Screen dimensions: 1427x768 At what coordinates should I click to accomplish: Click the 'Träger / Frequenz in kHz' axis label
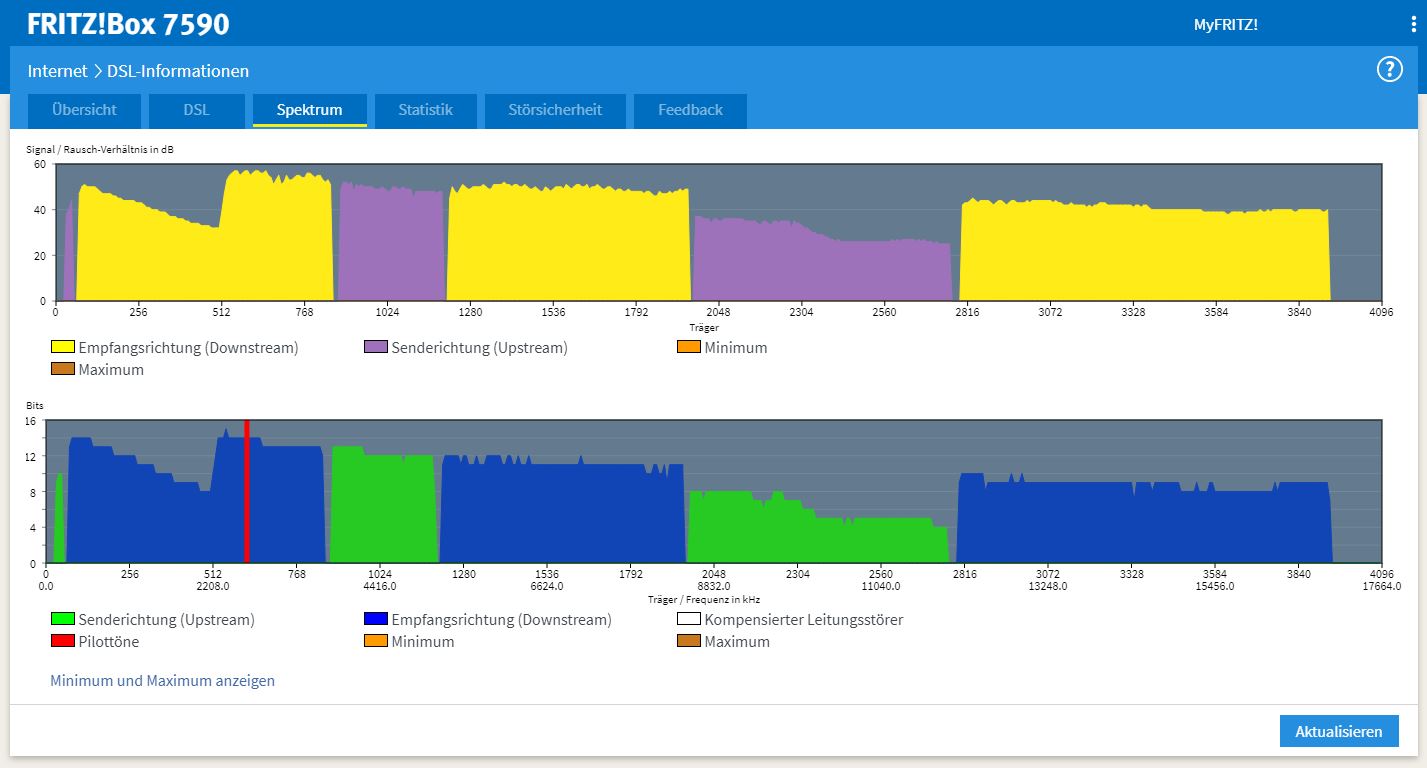tap(703, 599)
